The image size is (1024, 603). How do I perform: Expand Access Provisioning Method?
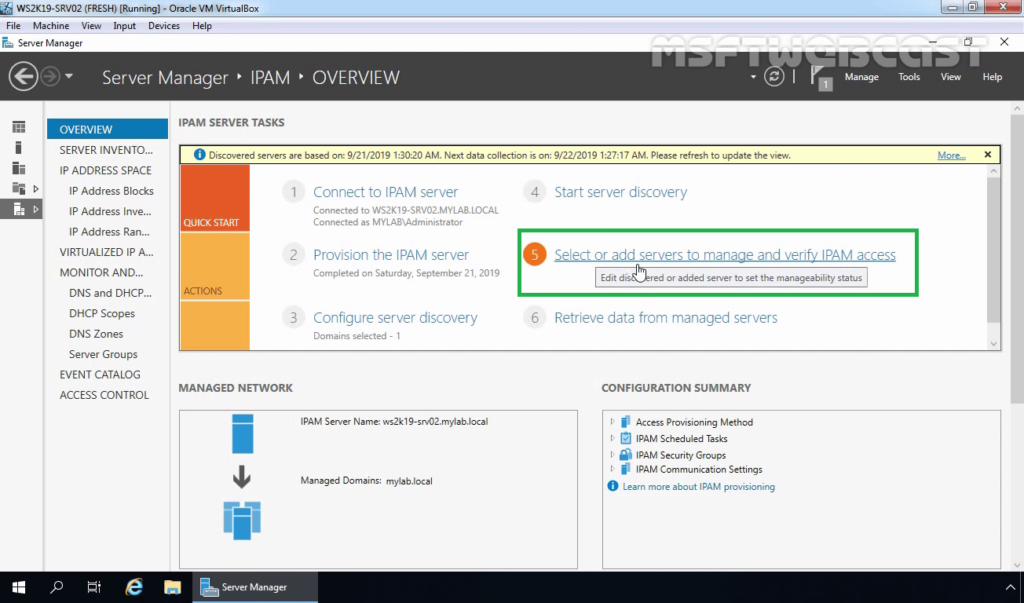pos(612,422)
